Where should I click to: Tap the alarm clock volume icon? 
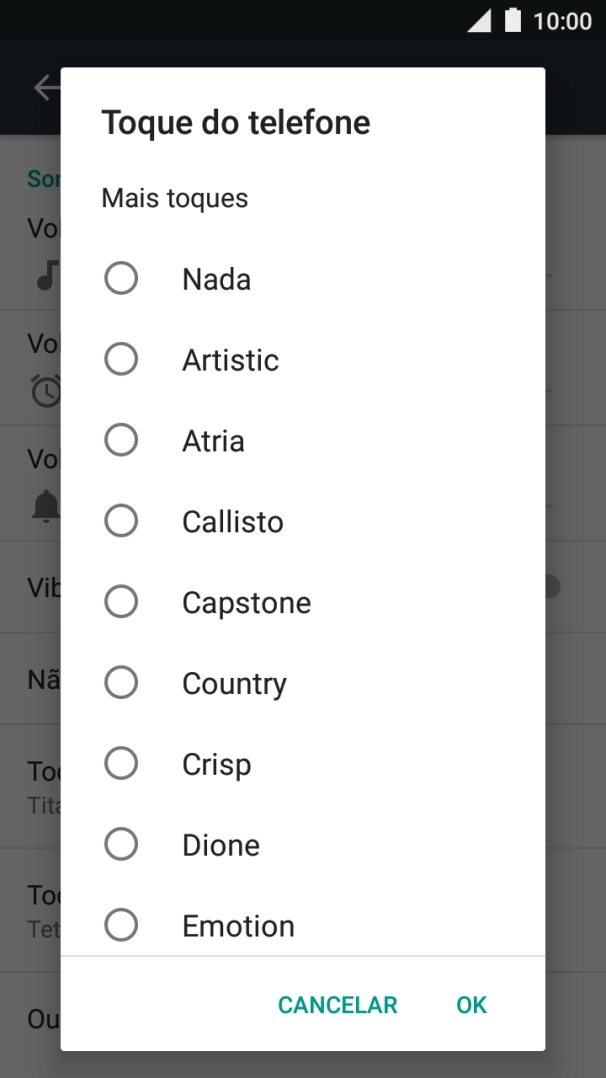coord(47,390)
